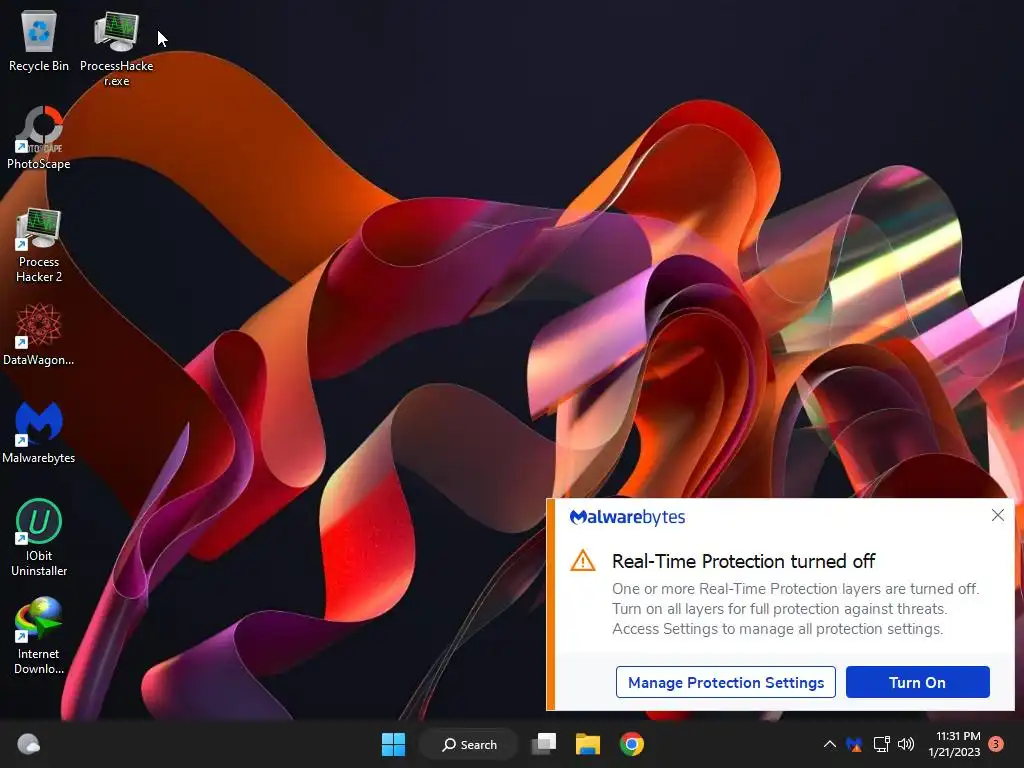
Task: Click Manage Protection Settings button
Action: 726,682
